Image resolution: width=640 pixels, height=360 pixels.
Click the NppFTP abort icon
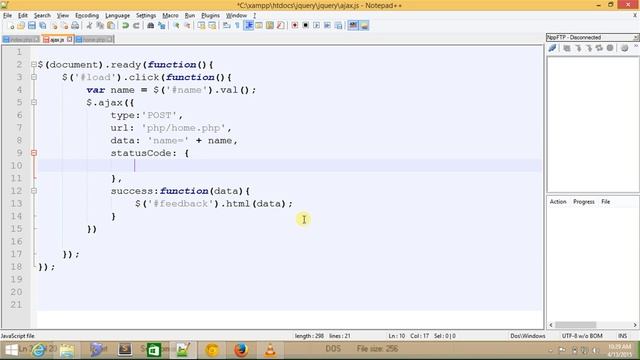click(610, 48)
